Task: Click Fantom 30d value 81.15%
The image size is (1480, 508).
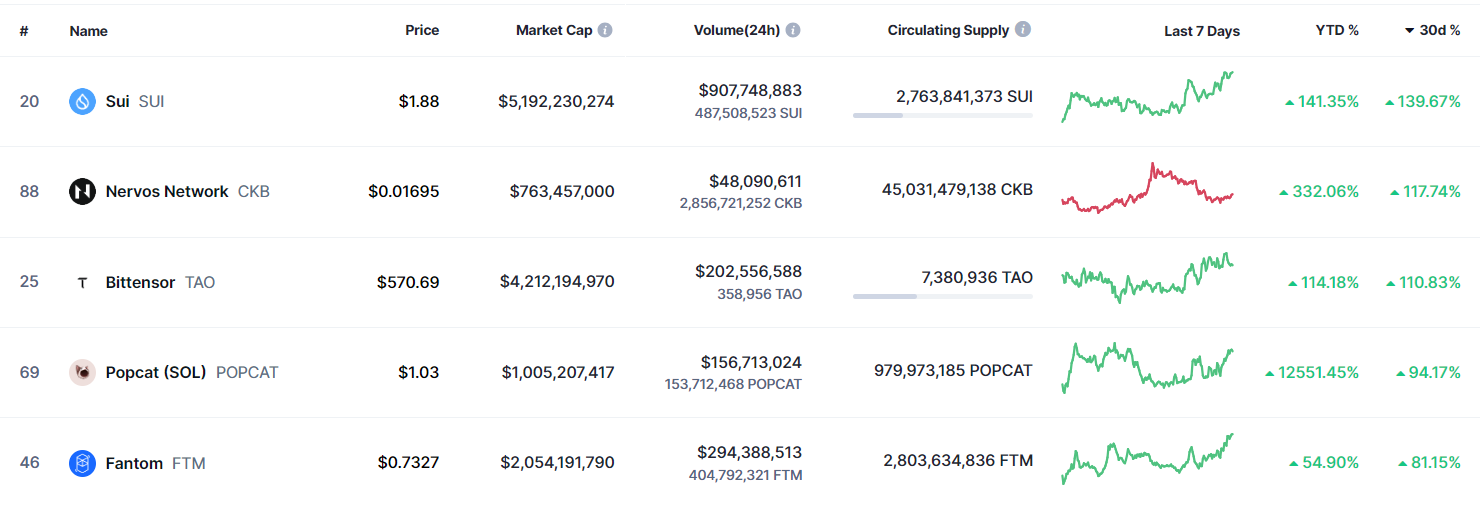Action: [1430, 463]
